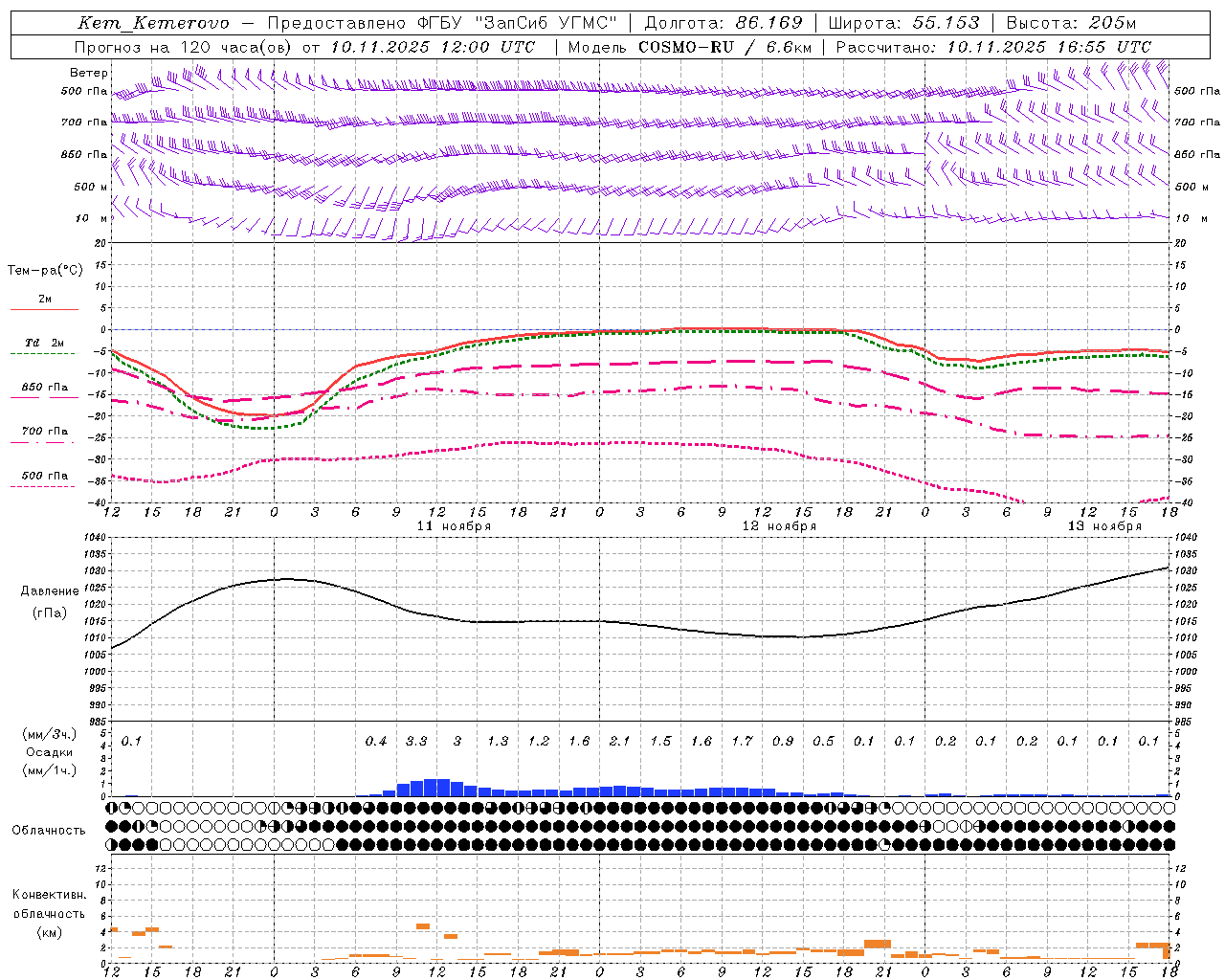1225x980 pixels.
Task: Click the 11 ноября date label
Action: [455, 526]
